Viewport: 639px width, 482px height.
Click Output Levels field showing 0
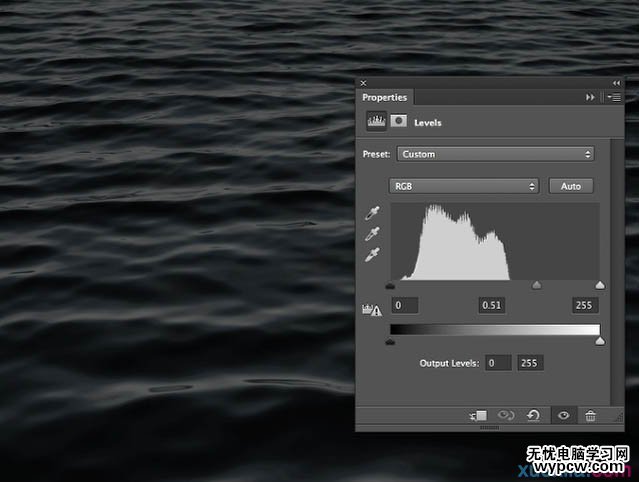(498, 363)
